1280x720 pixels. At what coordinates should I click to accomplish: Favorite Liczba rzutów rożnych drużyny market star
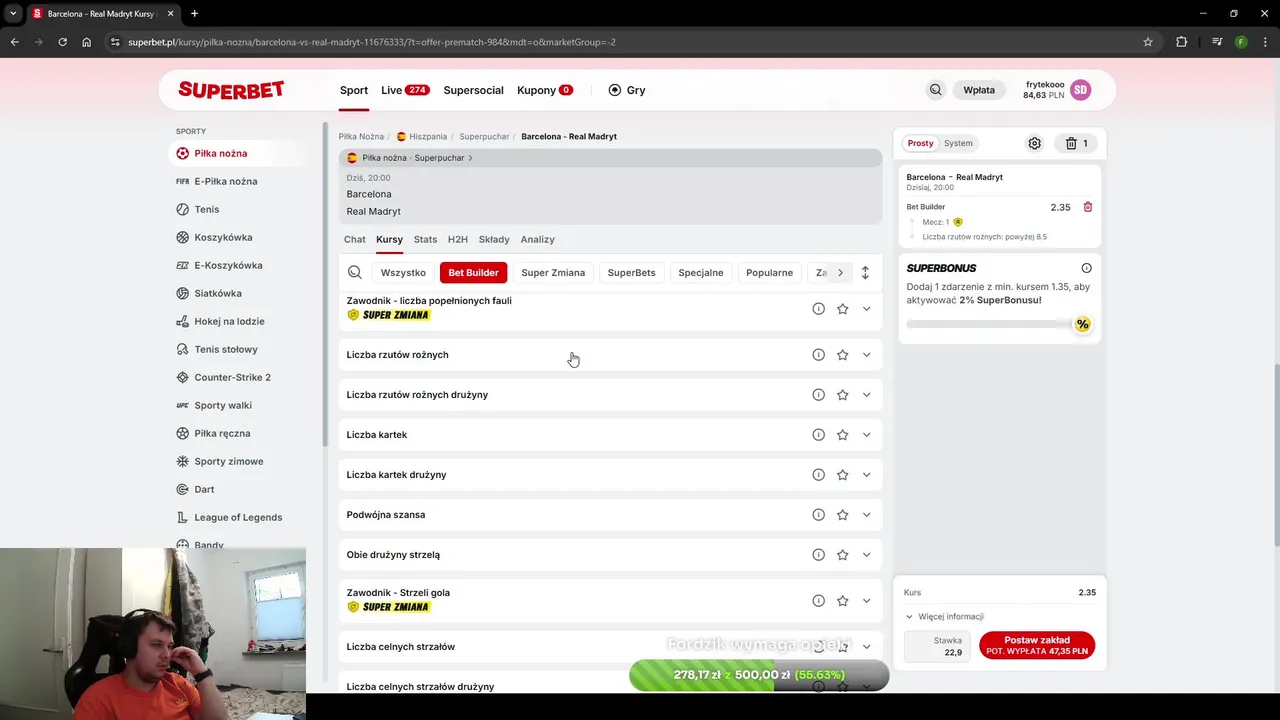pos(842,395)
